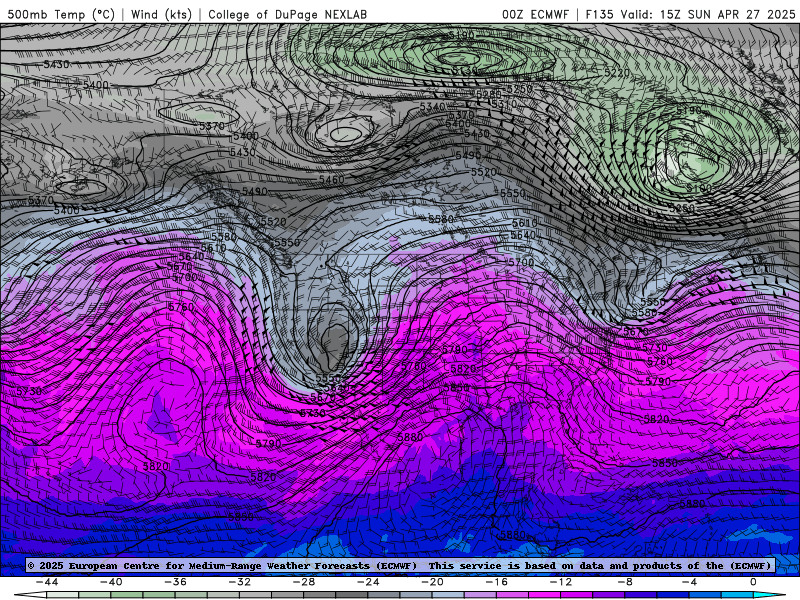This screenshot has height=600, width=800.
Task: Click the -40 color scale label
Action: coord(111,582)
